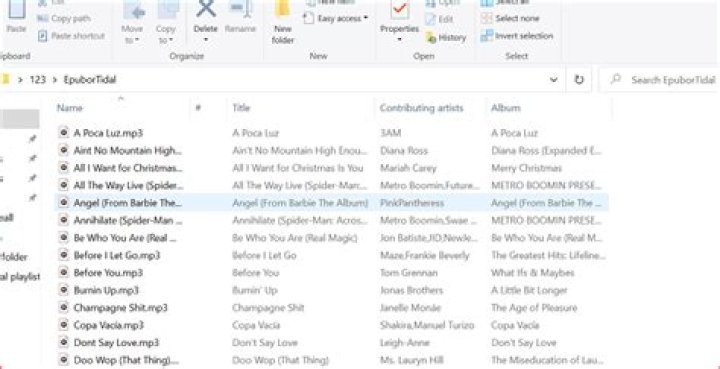Click Ms. Lauryn Hill artist cell
This screenshot has height=369, width=720.
click(411, 360)
